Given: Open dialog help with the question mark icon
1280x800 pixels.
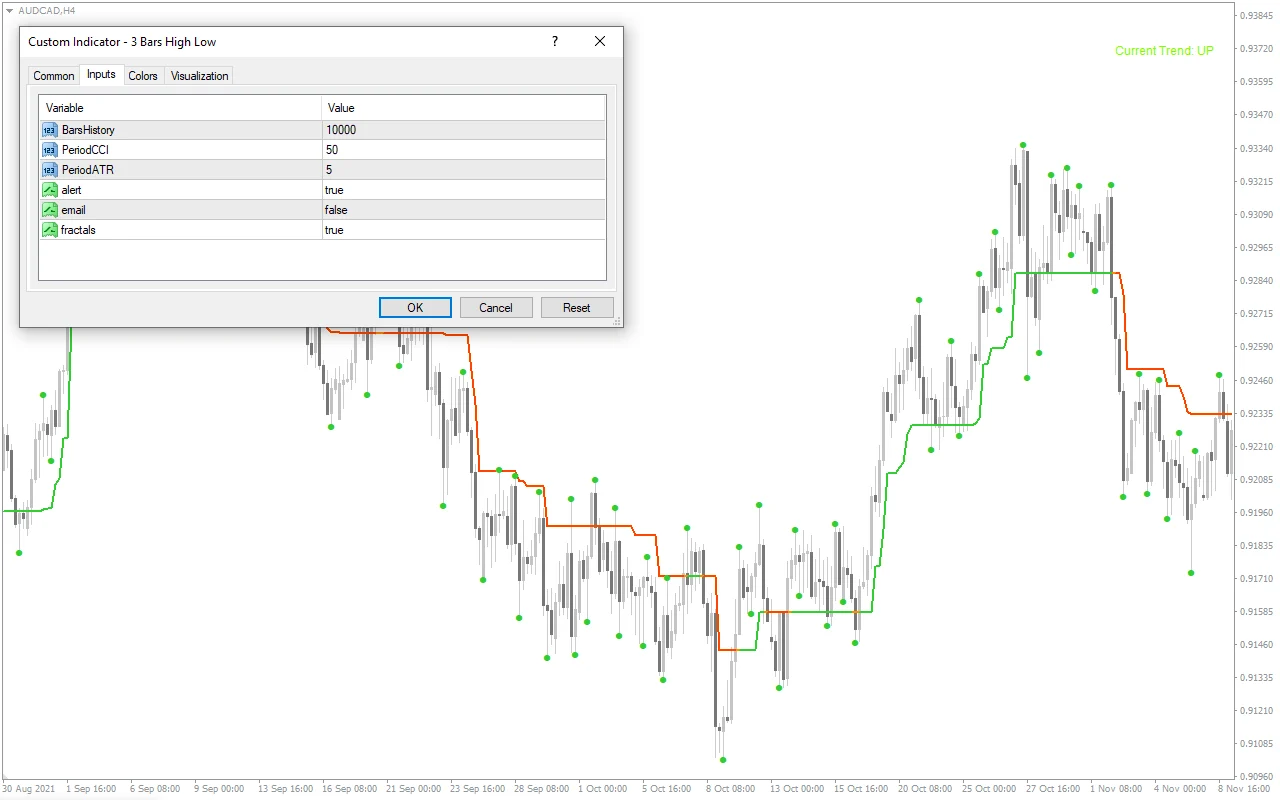Looking at the screenshot, I should coord(554,42).
